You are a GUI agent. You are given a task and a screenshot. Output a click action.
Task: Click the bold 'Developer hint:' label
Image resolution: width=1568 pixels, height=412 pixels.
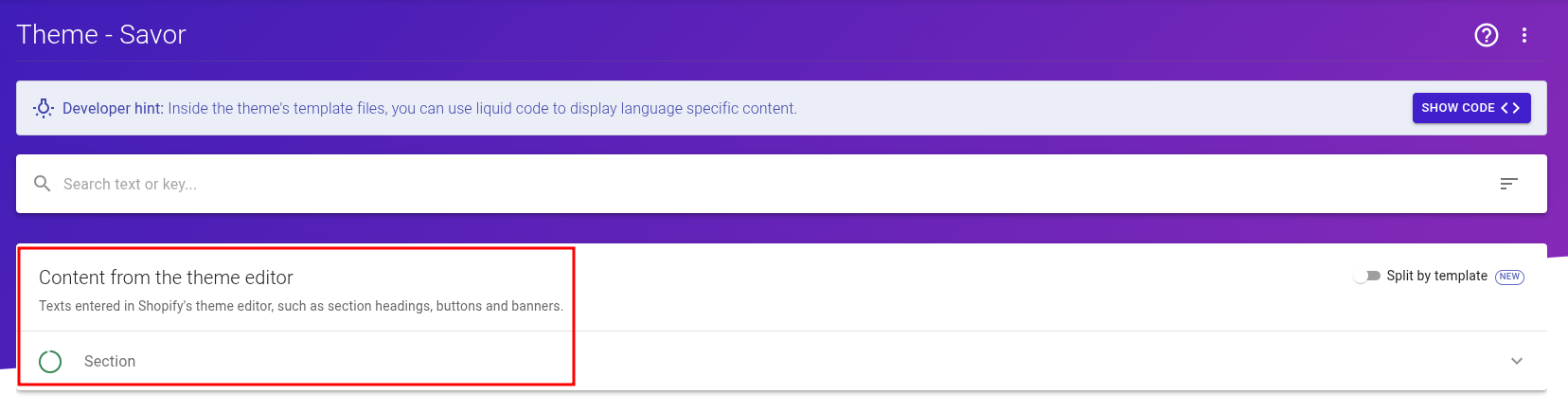point(113,108)
